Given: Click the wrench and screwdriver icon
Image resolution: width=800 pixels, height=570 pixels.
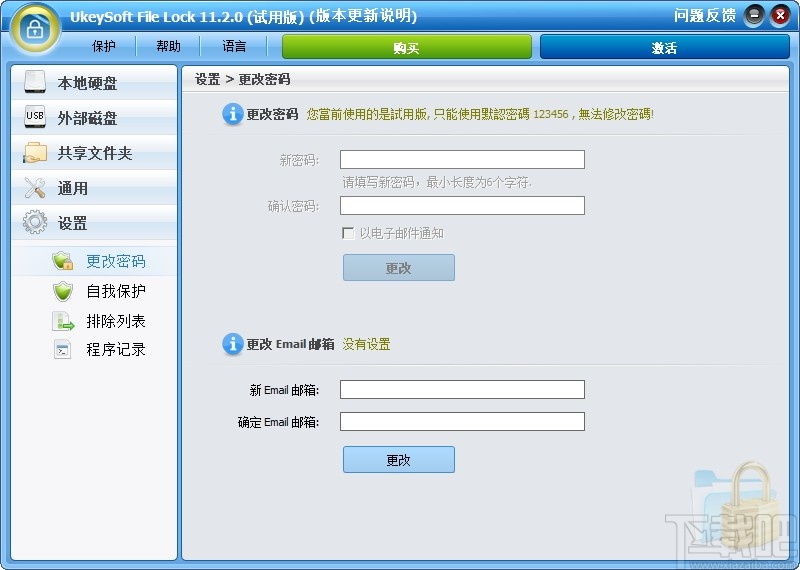Looking at the screenshot, I should pyautogui.click(x=35, y=188).
